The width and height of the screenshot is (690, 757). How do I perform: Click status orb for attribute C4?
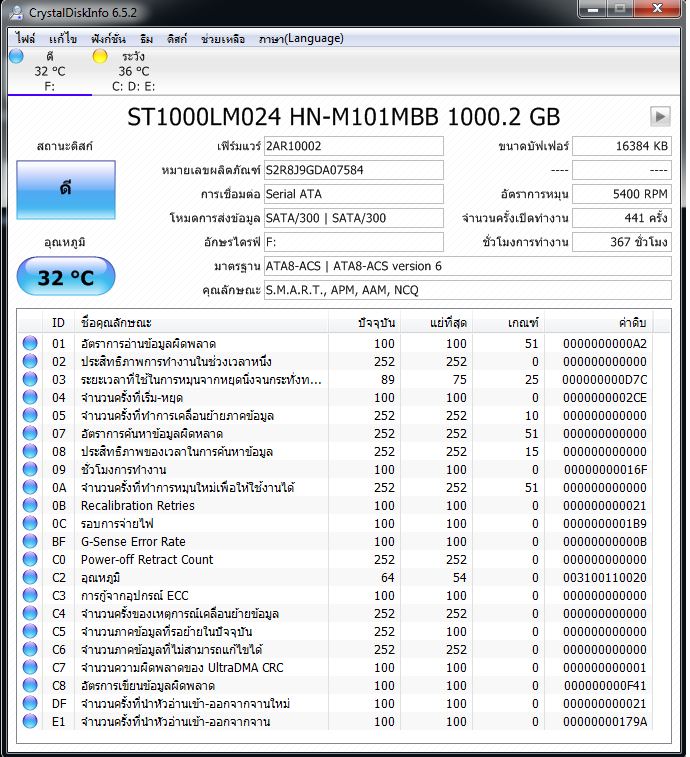pos(30,613)
